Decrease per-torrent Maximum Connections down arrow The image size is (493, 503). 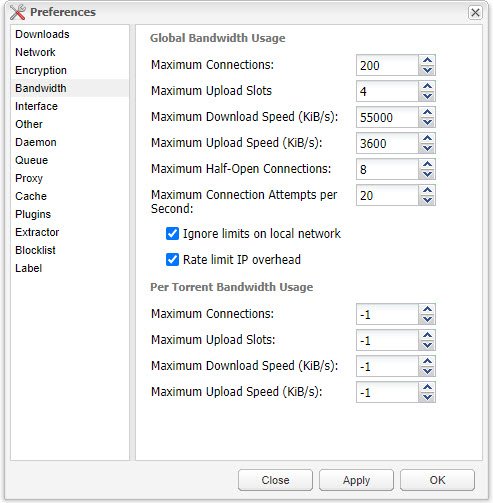click(x=427, y=319)
